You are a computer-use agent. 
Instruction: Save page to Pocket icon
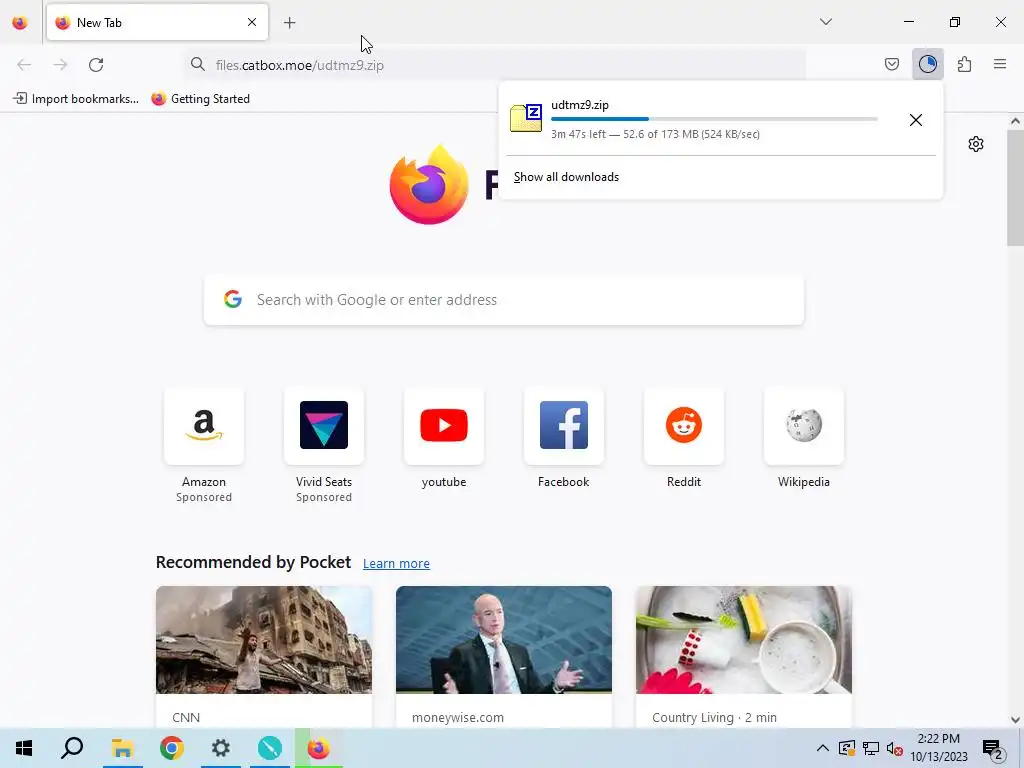click(x=891, y=64)
